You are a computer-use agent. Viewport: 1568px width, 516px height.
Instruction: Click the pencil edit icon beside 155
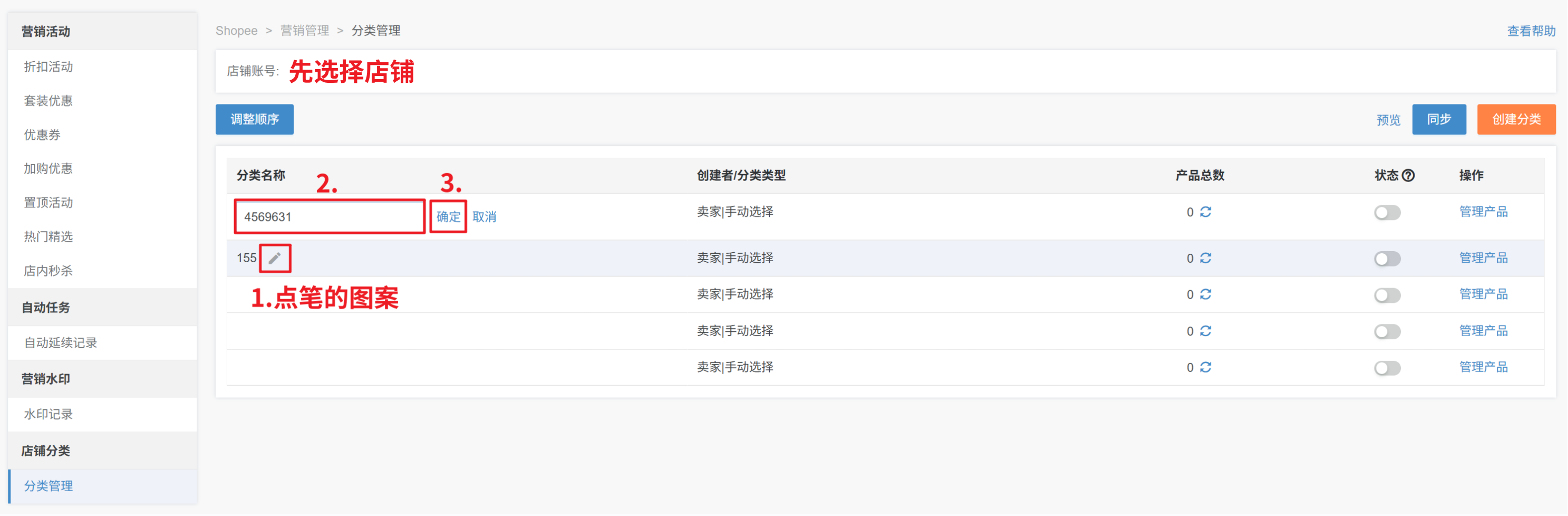275,259
